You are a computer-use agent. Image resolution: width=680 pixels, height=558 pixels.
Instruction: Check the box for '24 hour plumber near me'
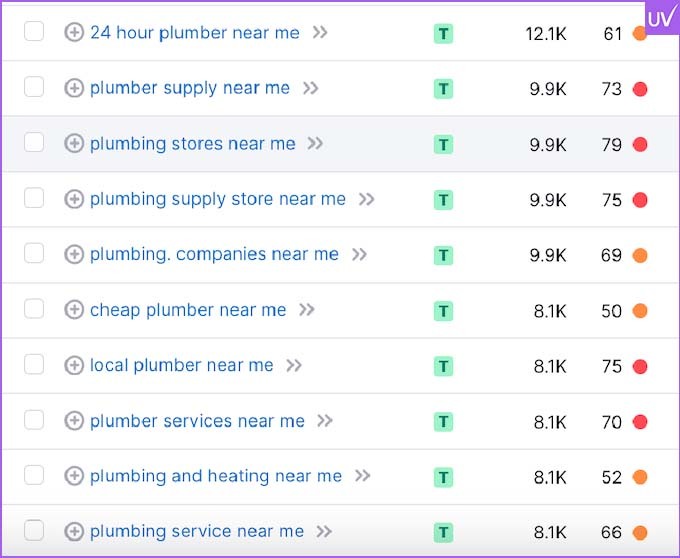coord(34,31)
